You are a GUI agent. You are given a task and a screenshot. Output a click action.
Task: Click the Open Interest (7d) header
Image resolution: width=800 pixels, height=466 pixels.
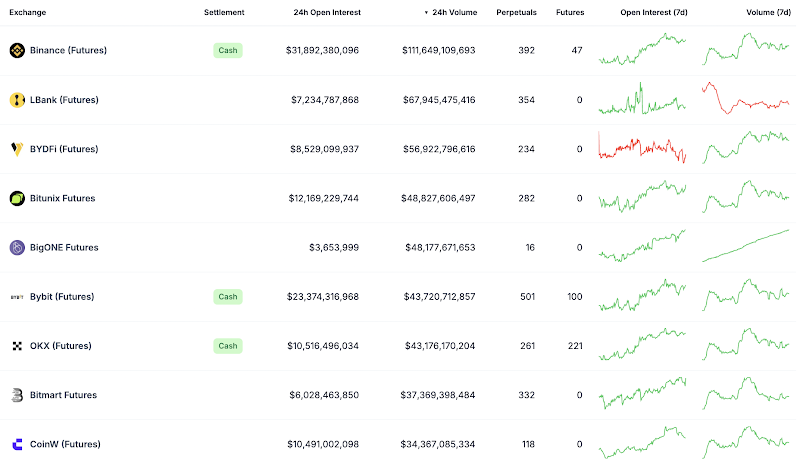(654, 12)
